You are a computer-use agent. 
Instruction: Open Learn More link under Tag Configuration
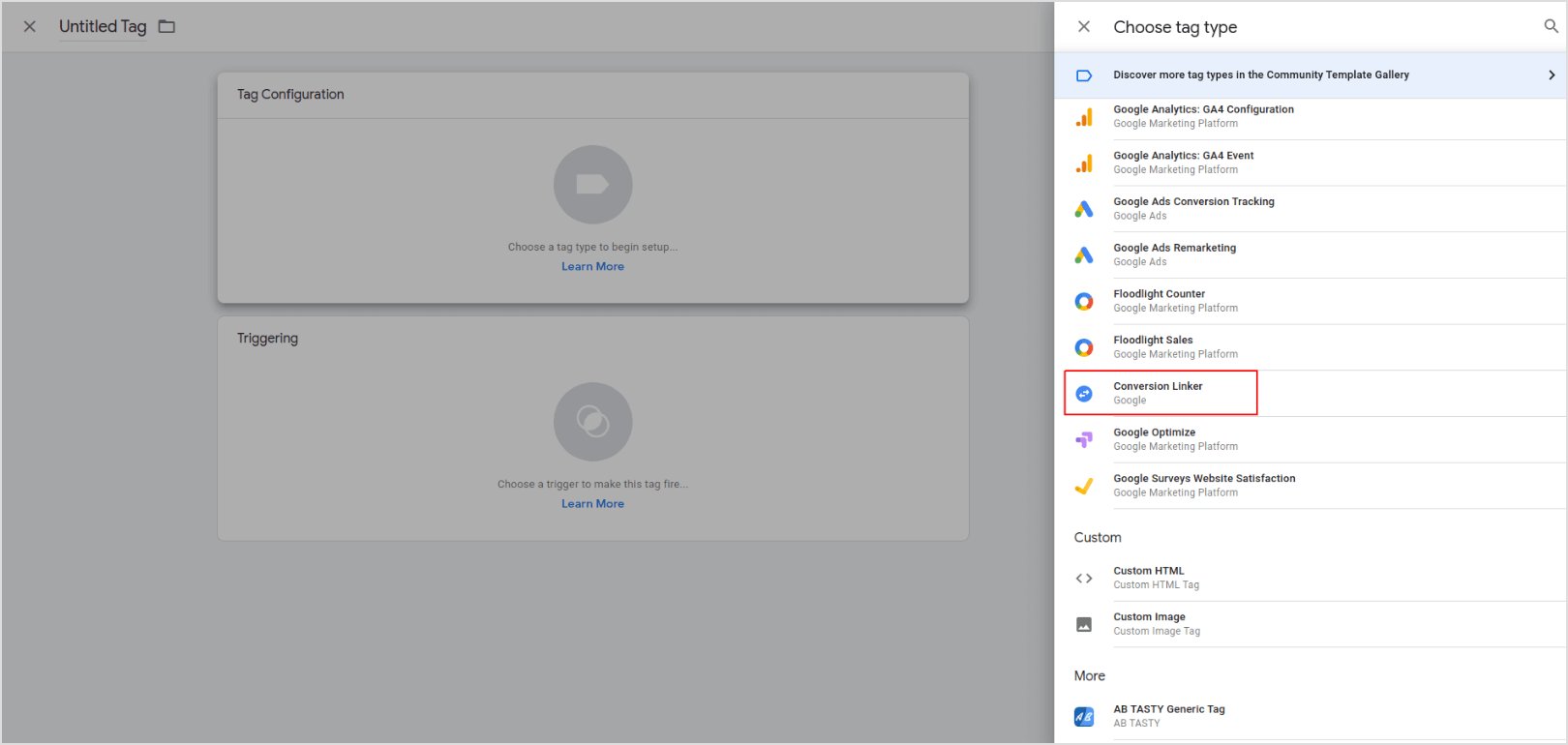click(x=592, y=267)
